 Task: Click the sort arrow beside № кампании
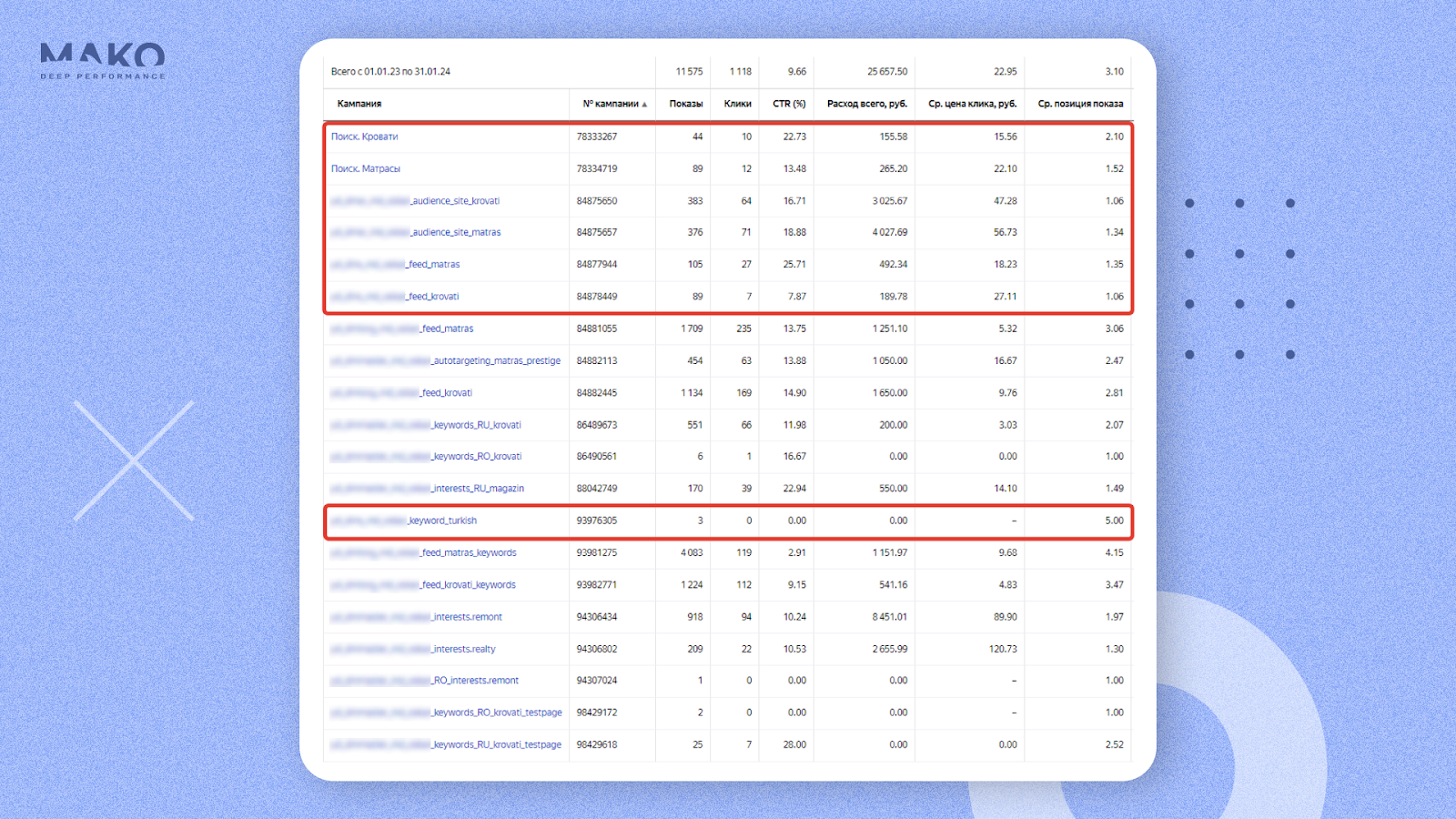[644, 105]
